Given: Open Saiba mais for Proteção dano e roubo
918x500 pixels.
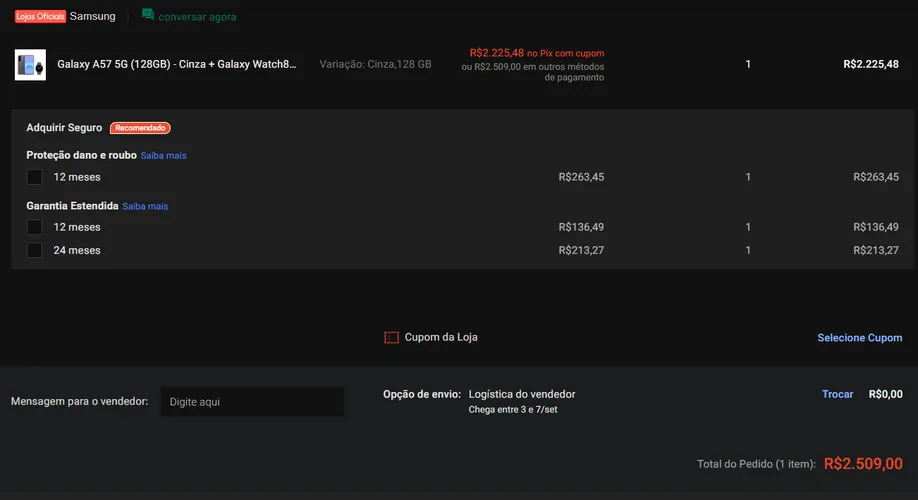Looking at the screenshot, I should tap(163, 156).
